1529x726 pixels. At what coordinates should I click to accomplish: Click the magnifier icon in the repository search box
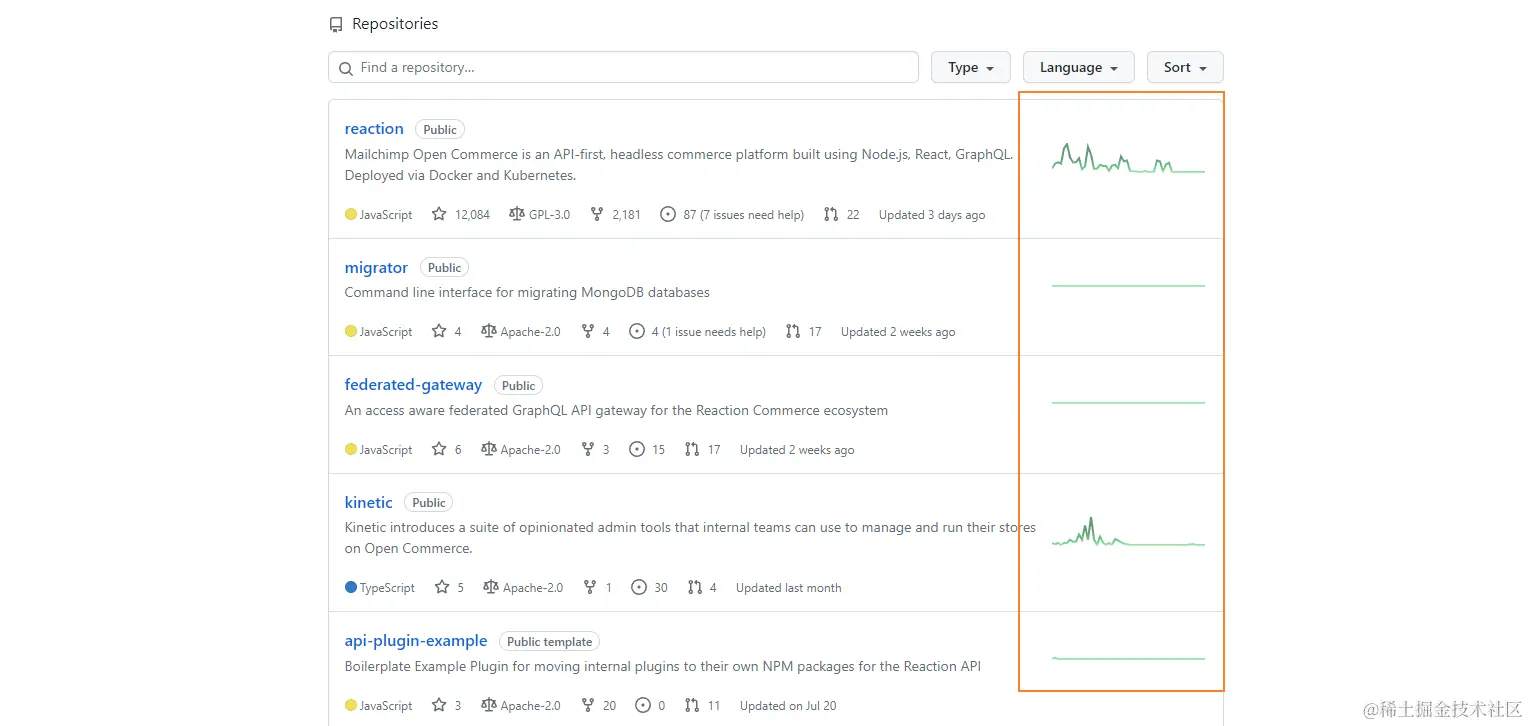tap(346, 68)
